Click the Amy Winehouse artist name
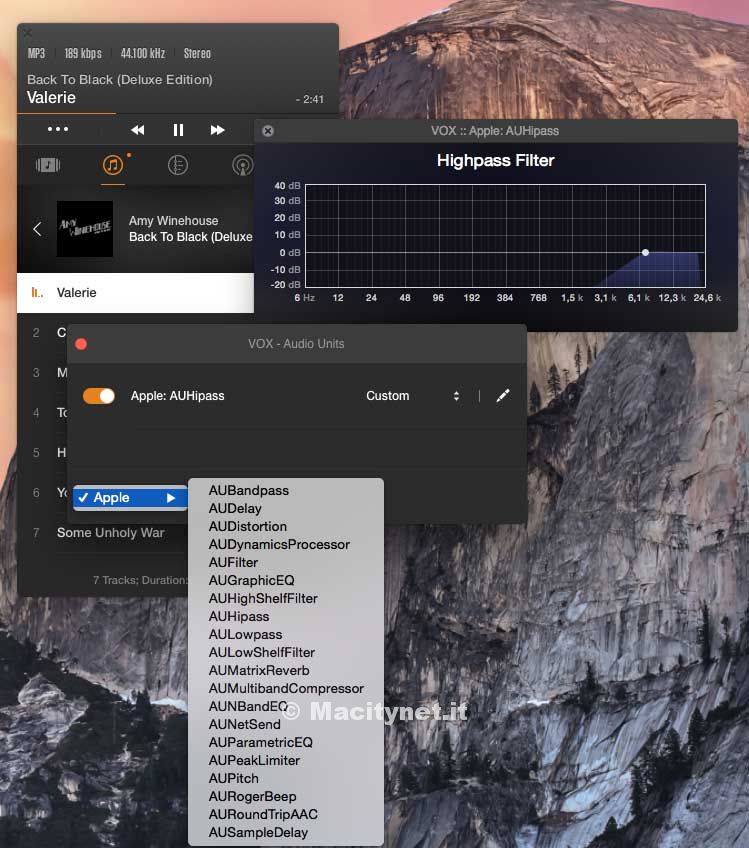The image size is (749, 848). coord(174,221)
